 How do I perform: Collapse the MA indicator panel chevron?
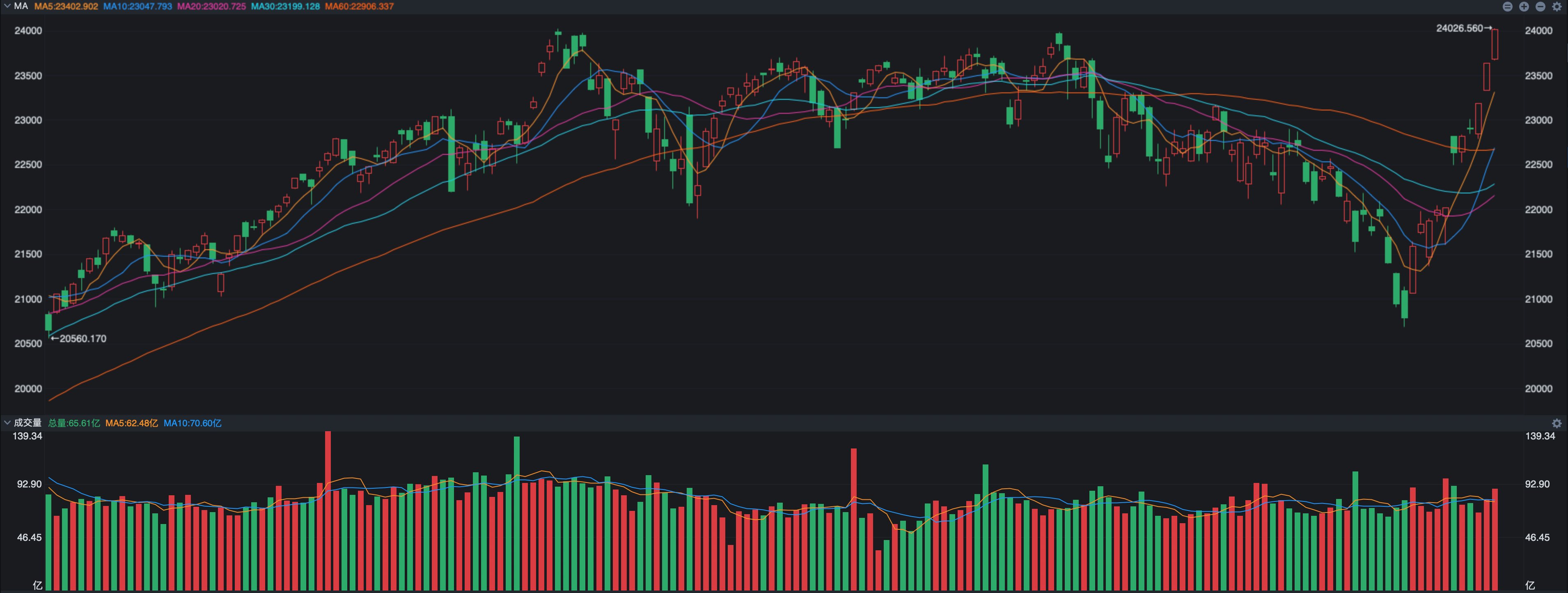[x=7, y=6]
